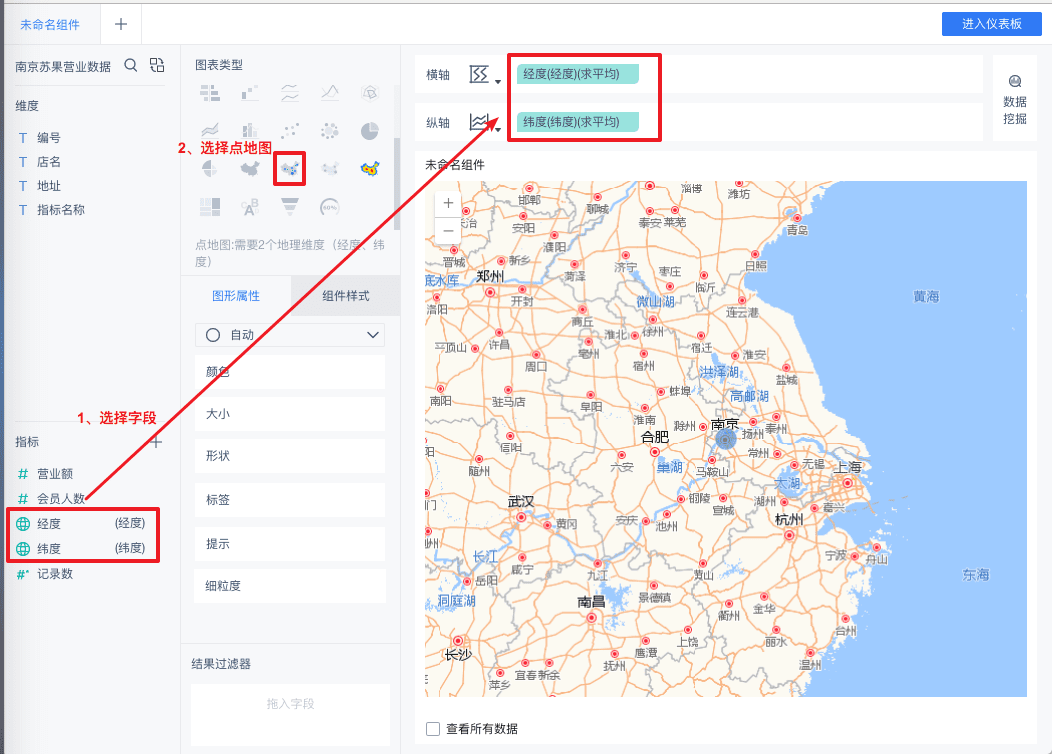Select the pie chart type
Image resolution: width=1052 pixels, height=754 pixels.
(370, 130)
